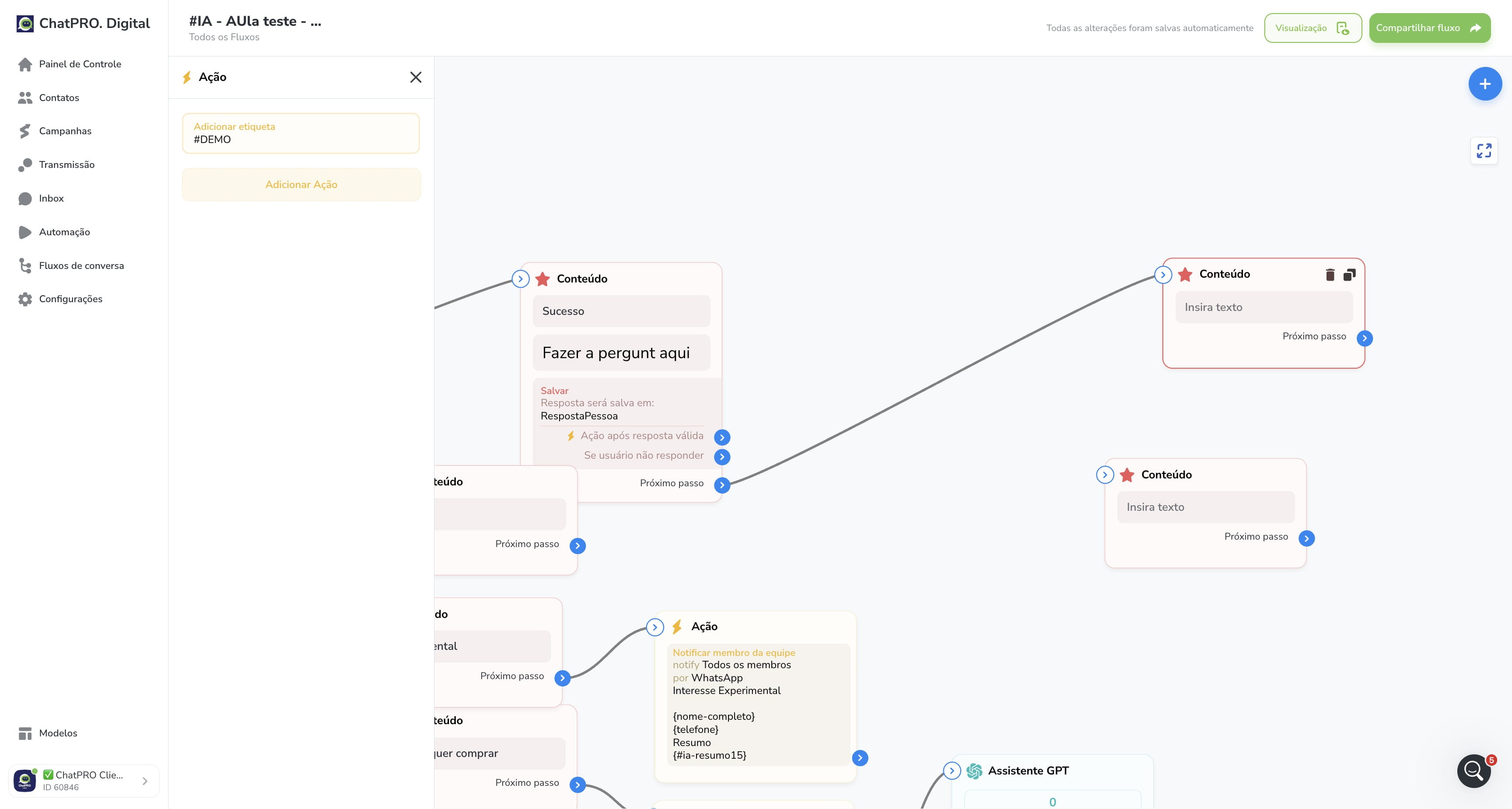Image resolution: width=1512 pixels, height=809 pixels.
Task: Click the Assistente GPT node icon
Action: [974, 771]
